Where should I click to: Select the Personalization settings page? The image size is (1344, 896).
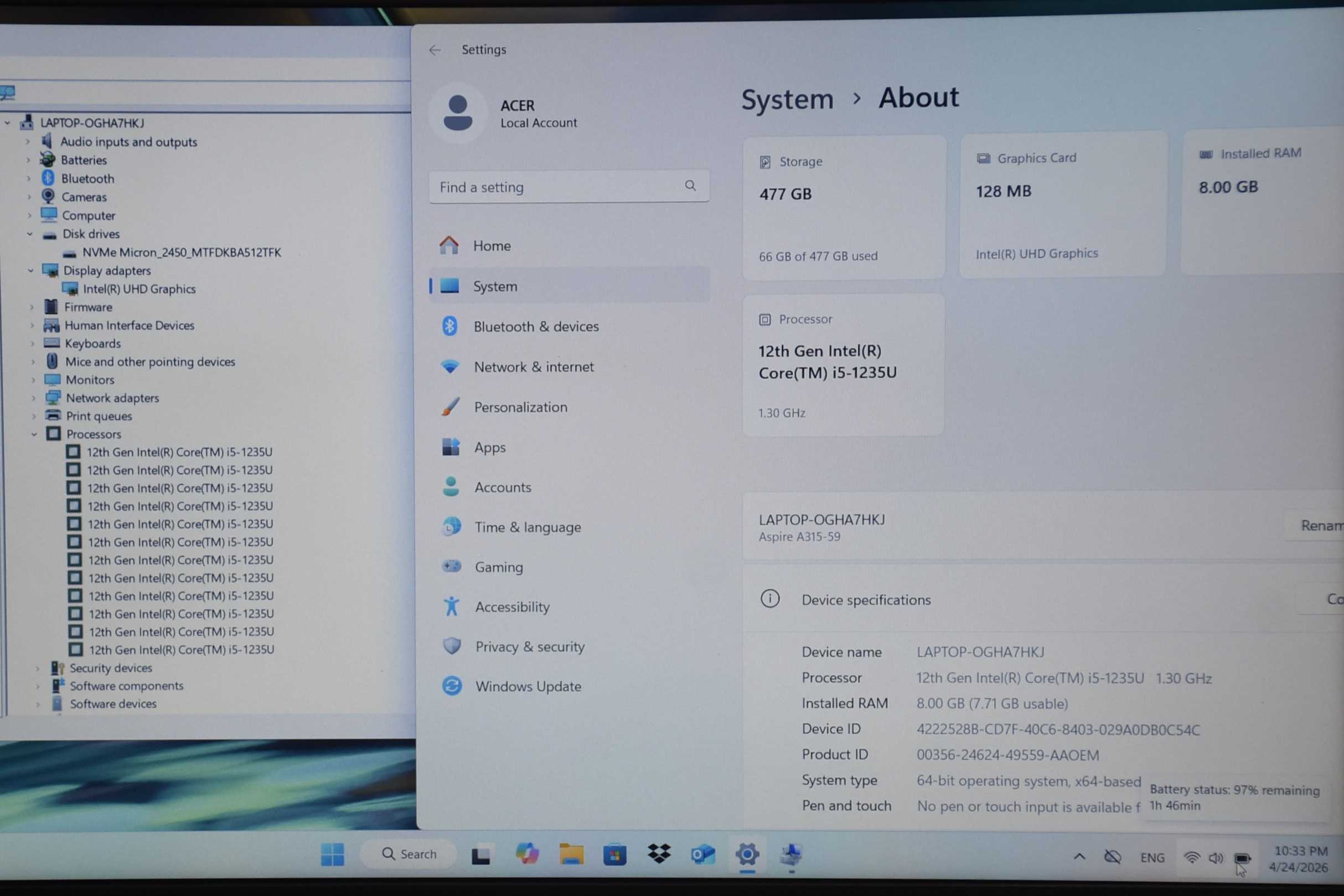pos(520,407)
